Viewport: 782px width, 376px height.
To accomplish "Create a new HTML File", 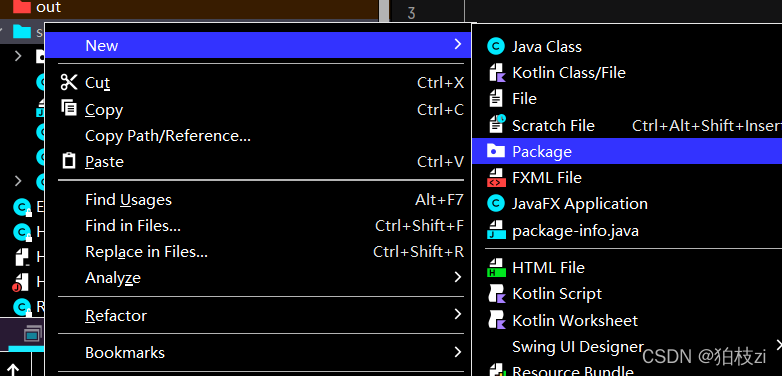I will [627, 268].
